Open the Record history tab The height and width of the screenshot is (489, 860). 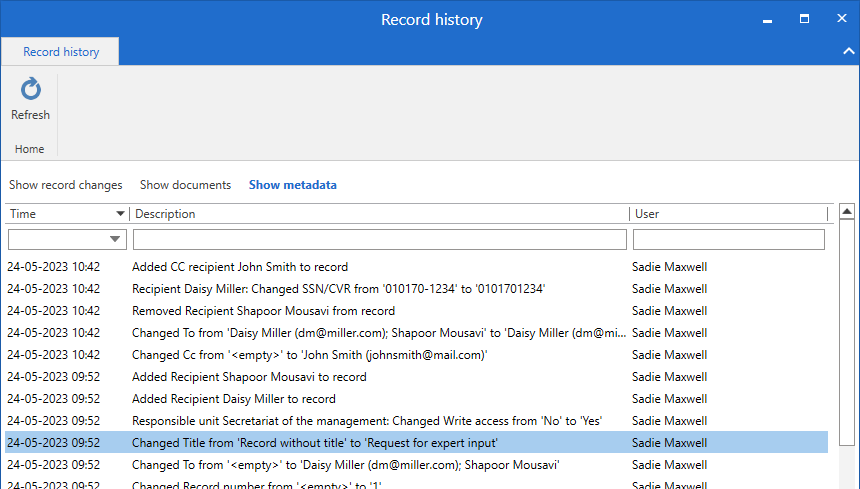coord(61,52)
